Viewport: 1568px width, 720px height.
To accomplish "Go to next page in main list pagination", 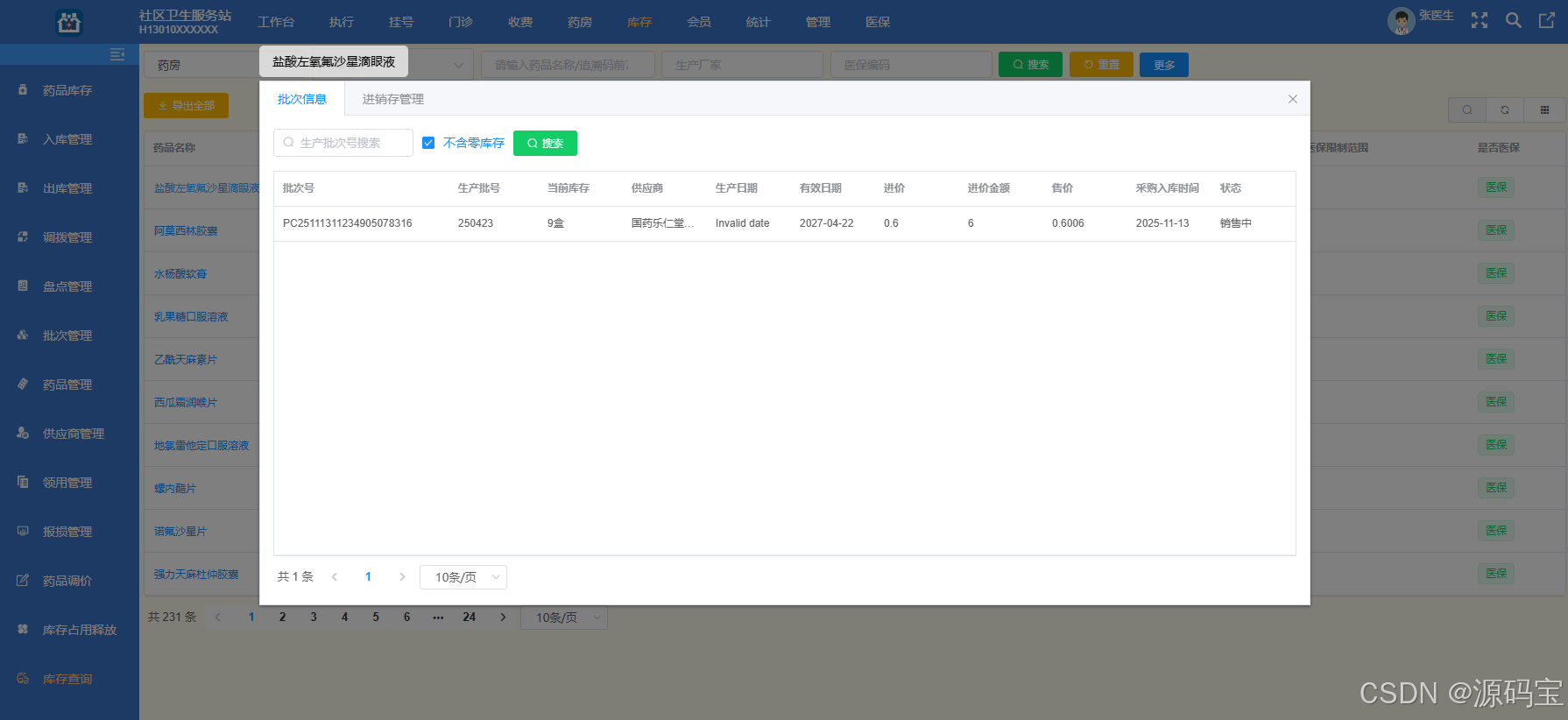I will point(503,617).
